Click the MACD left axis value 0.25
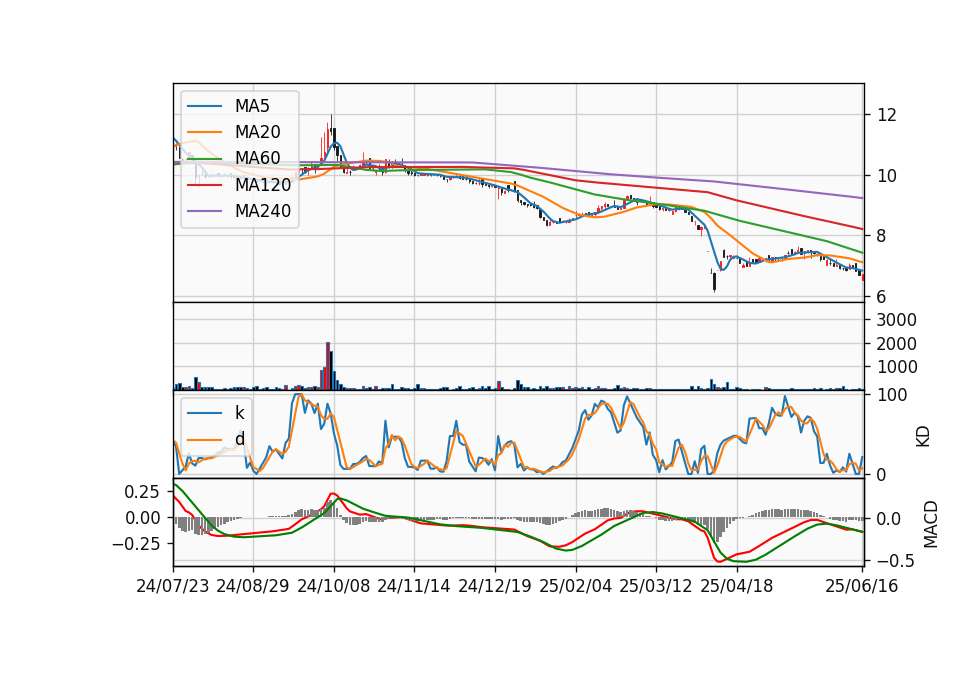This screenshot has height=690, width=960. 141,492
